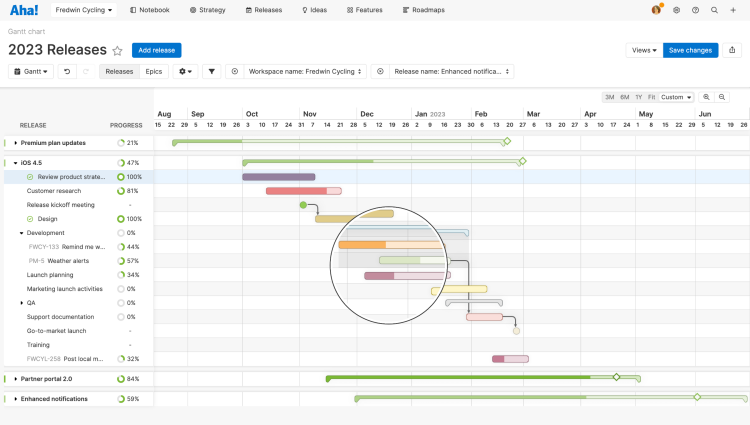Open the Launch planning phase

click(x=50, y=275)
